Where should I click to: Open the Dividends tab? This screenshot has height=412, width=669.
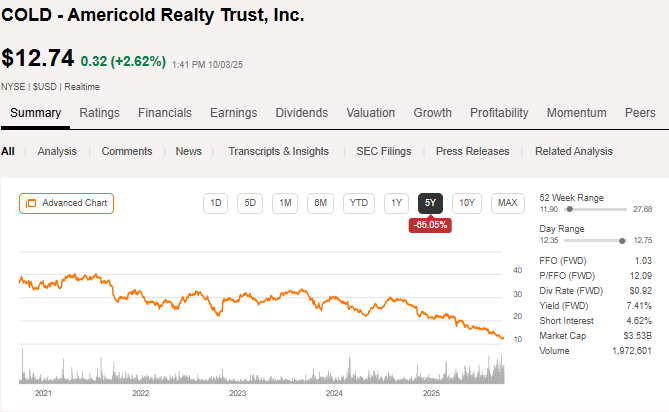[301, 113]
